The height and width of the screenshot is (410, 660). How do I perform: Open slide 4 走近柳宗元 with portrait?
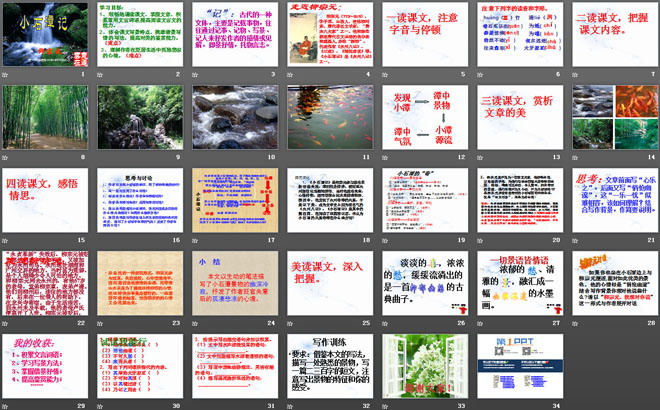(x=330, y=35)
